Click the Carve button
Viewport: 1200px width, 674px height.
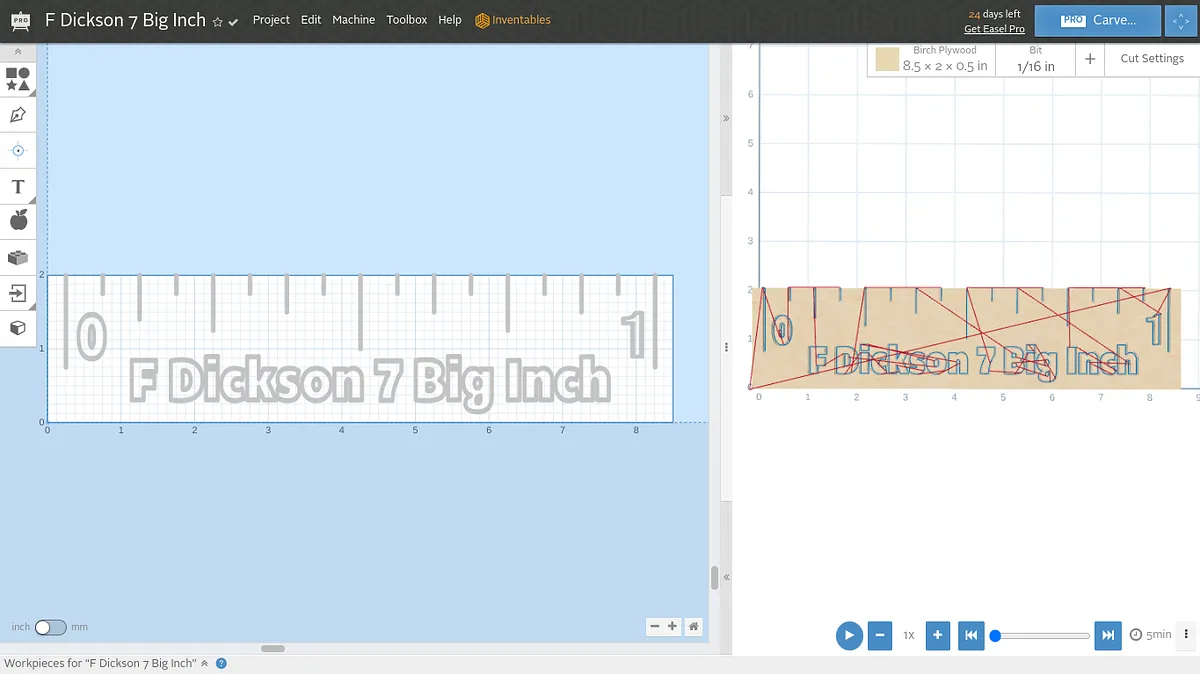(1097, 20)
